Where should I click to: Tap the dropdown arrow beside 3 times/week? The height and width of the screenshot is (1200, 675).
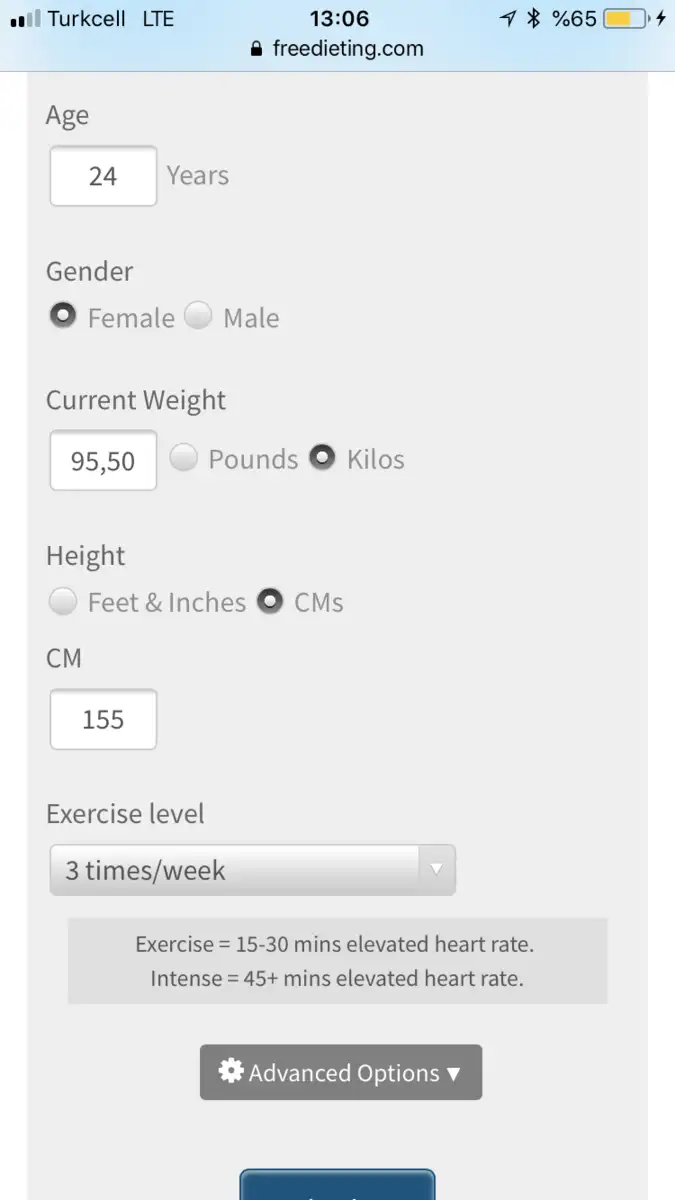pos(436,870)
